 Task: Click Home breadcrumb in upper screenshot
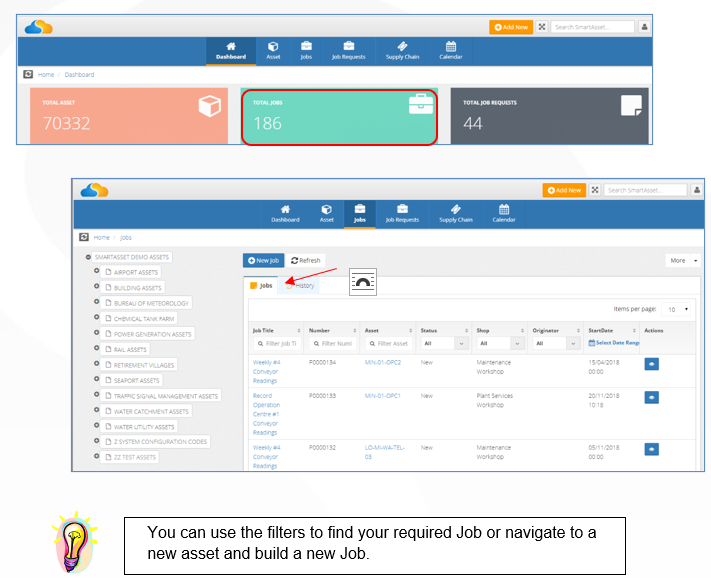coord(46,74)
